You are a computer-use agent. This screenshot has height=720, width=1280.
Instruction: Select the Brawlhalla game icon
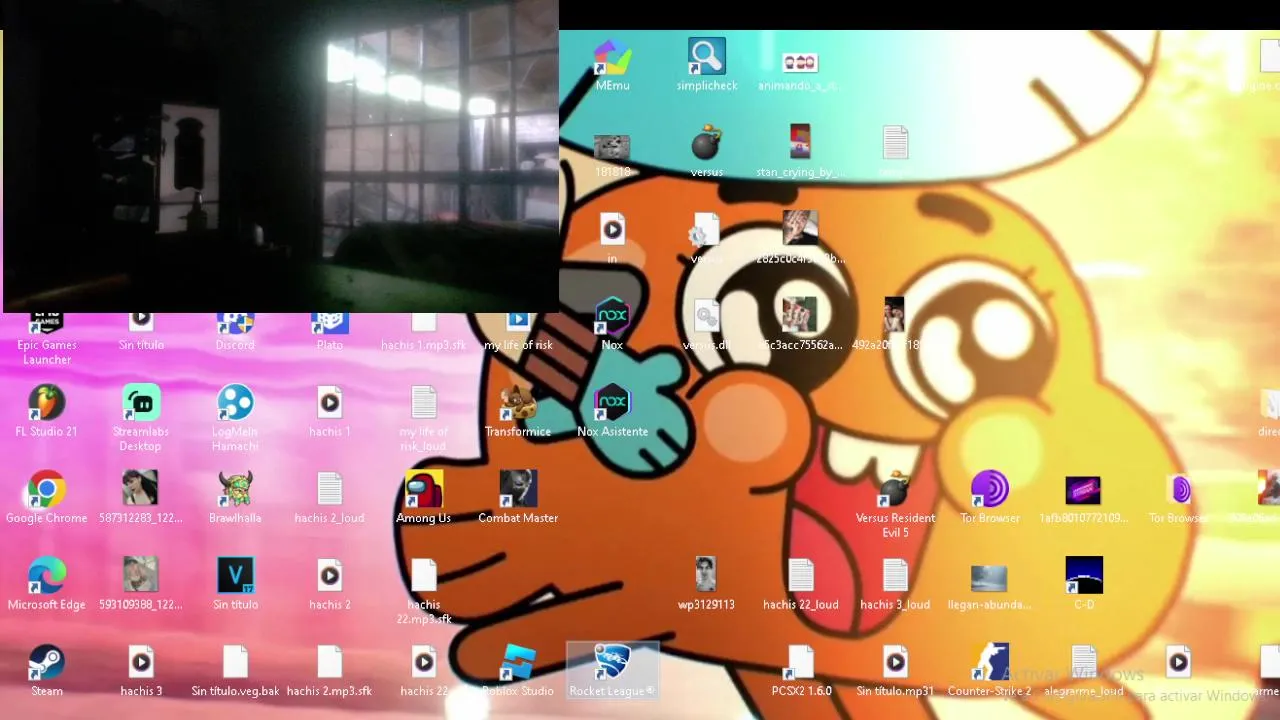235,498
